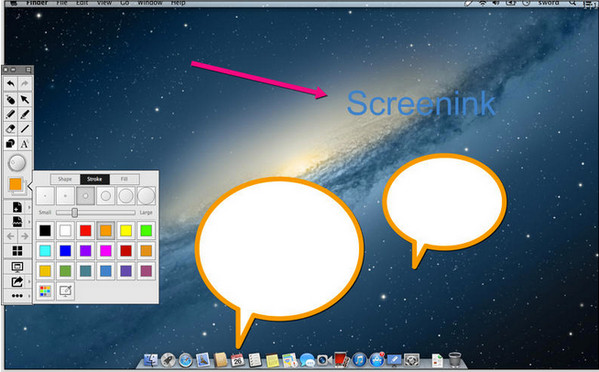Screen dimensions: 599x372
Task: Click the Undo arrow in the toolbar
Action: [11, 83]
